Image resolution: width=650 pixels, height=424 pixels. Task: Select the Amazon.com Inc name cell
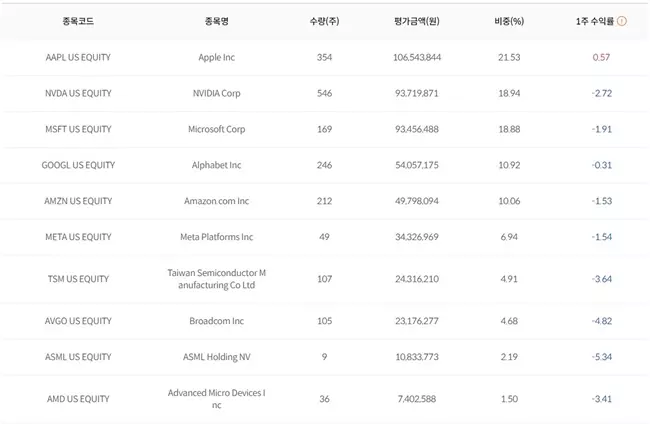(x=216, y=201)
